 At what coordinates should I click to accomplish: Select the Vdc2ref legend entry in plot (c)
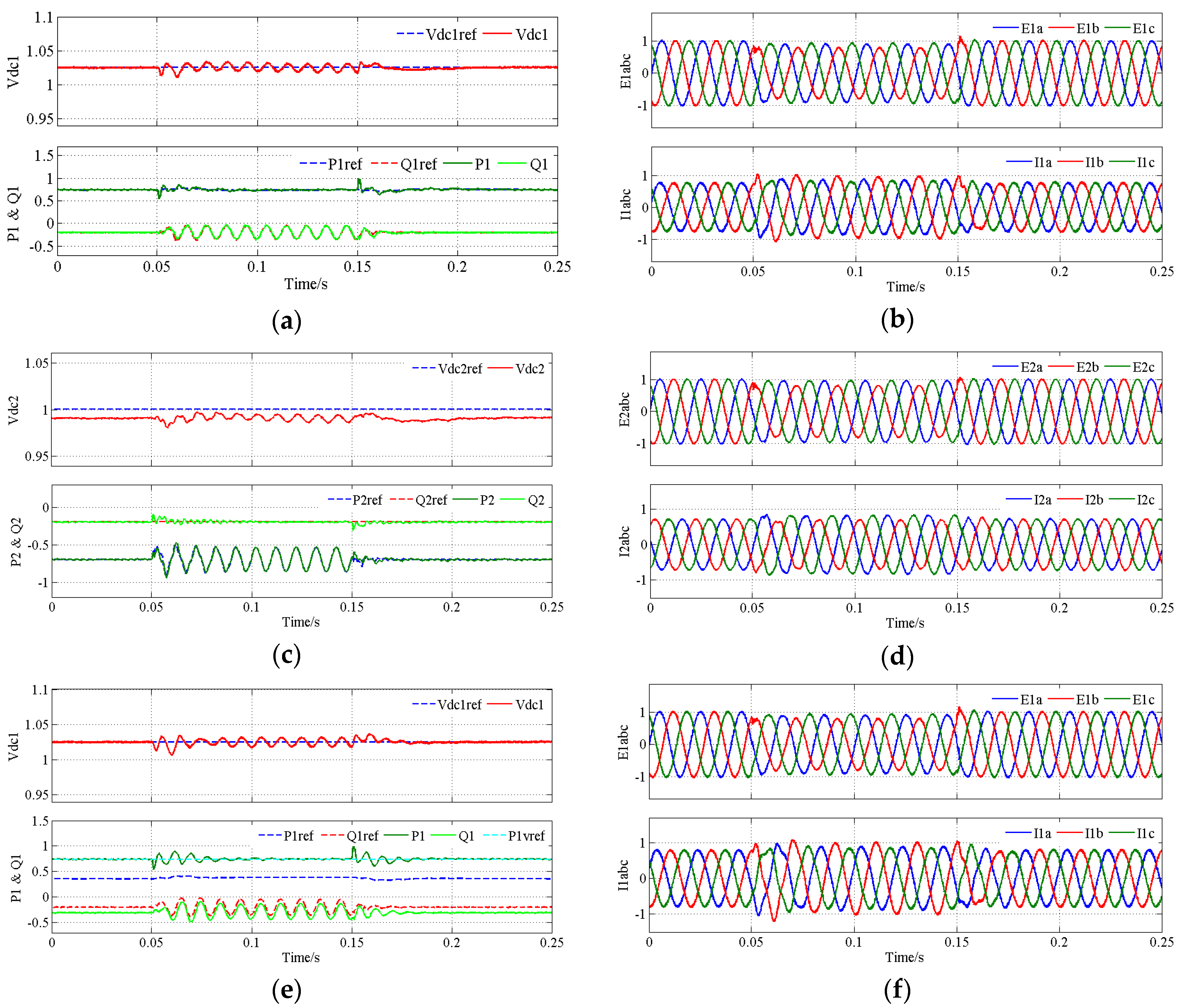(x=460, y=369)
